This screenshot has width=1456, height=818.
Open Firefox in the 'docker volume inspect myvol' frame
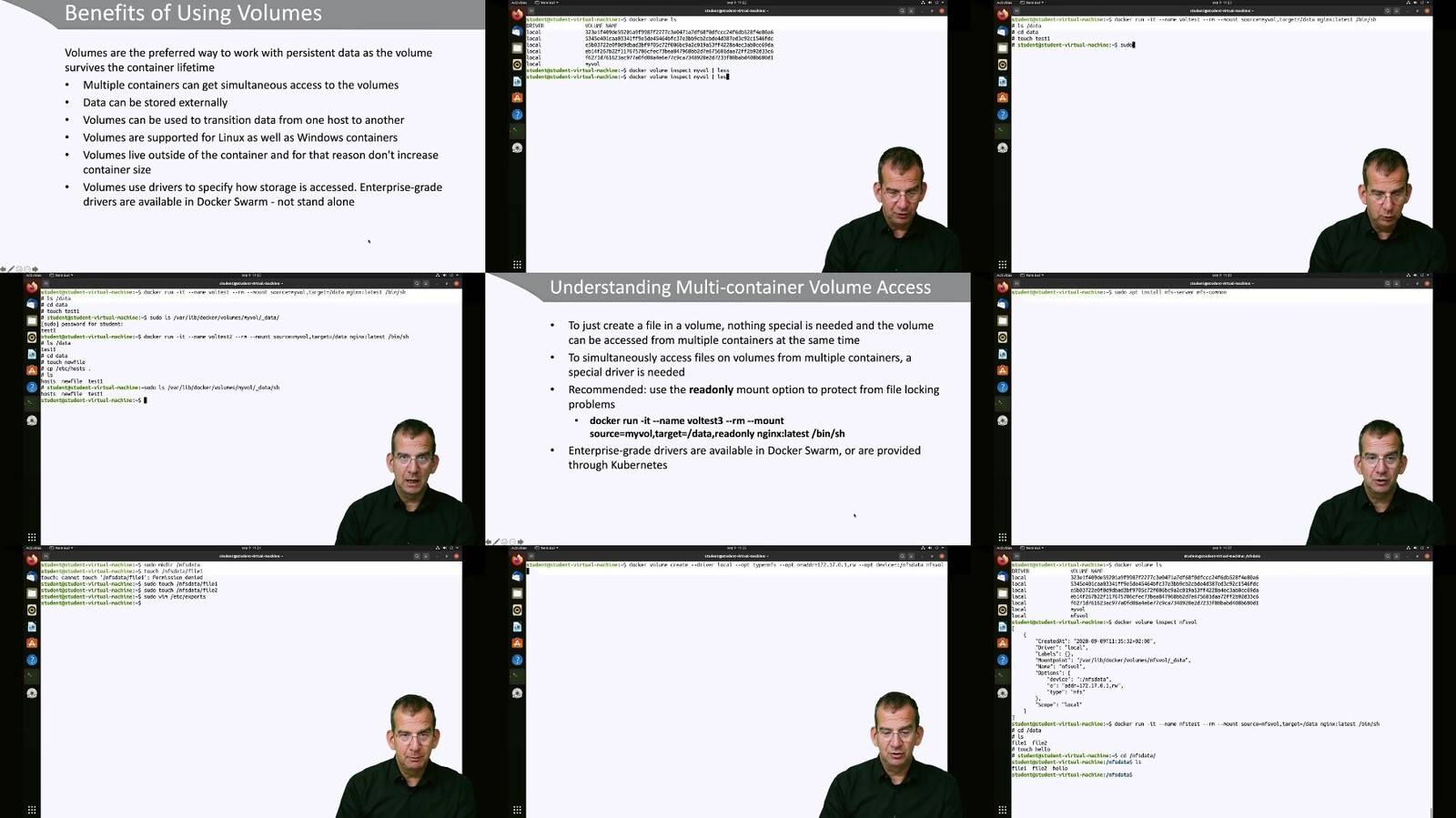coord(517,15)
